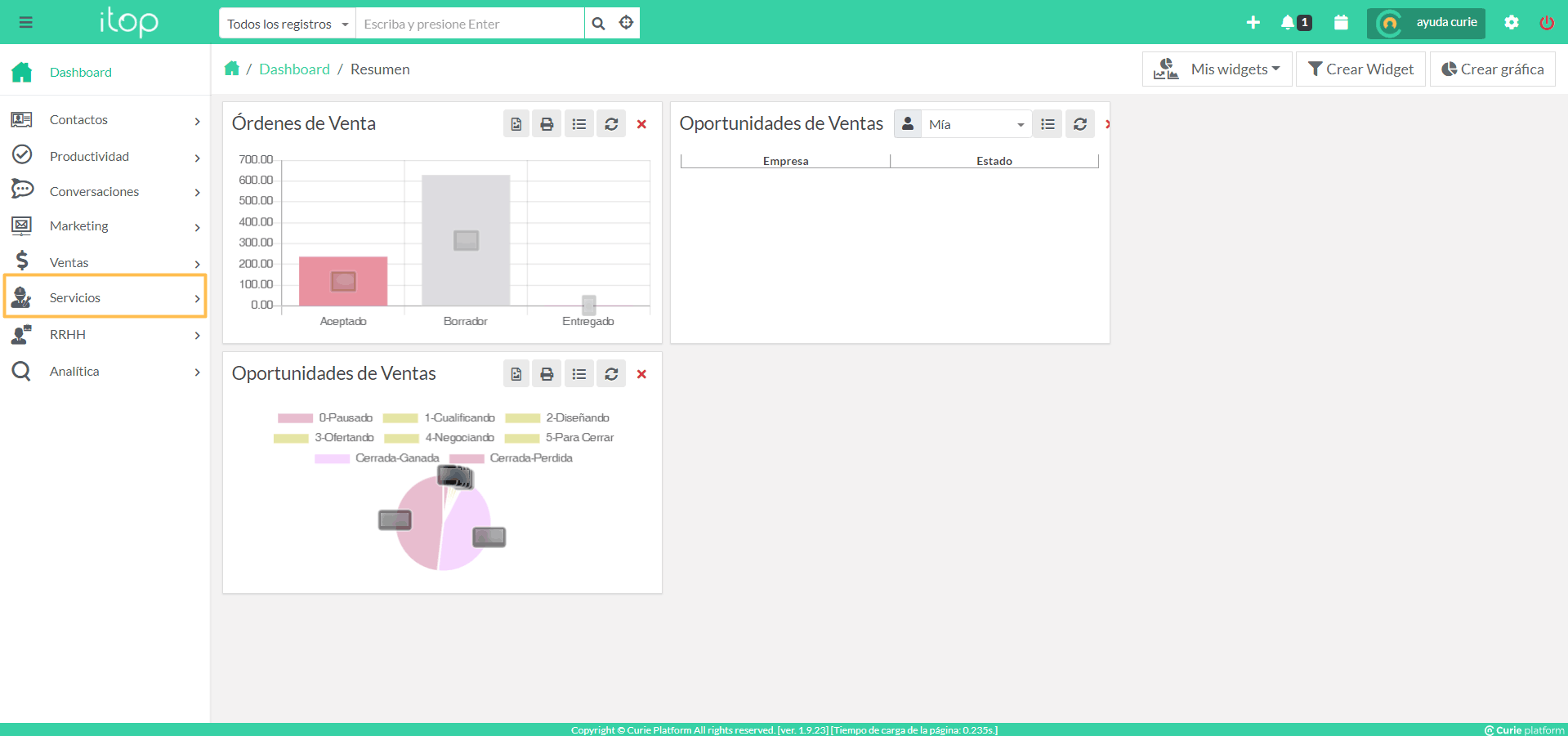Open the calendar icon in header
The width and height of the screenshot is (1568, 736).
click(1341, 23)
